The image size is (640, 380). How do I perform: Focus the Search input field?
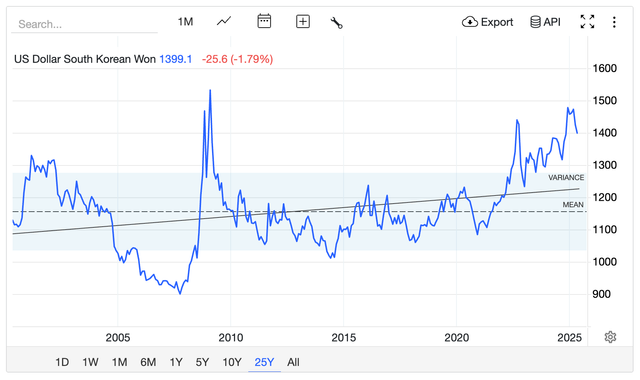click(84, 24)
